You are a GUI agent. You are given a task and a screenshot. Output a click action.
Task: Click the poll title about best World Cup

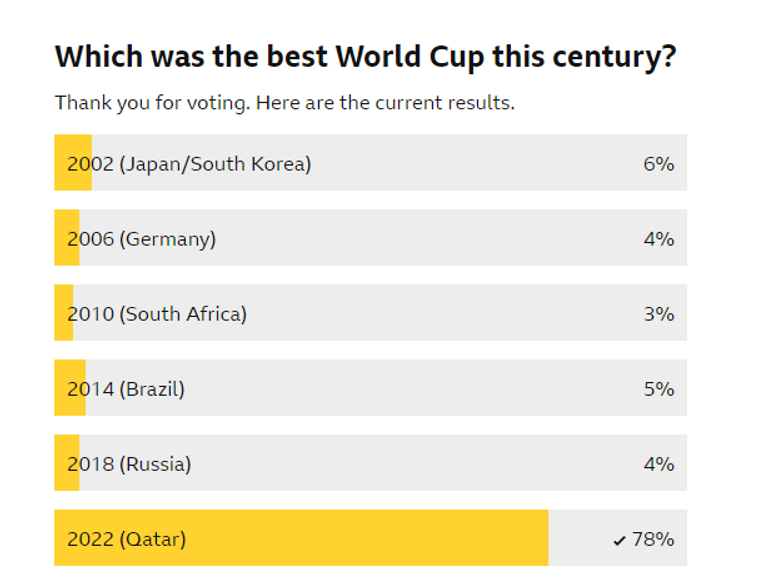tap(365, 57)
